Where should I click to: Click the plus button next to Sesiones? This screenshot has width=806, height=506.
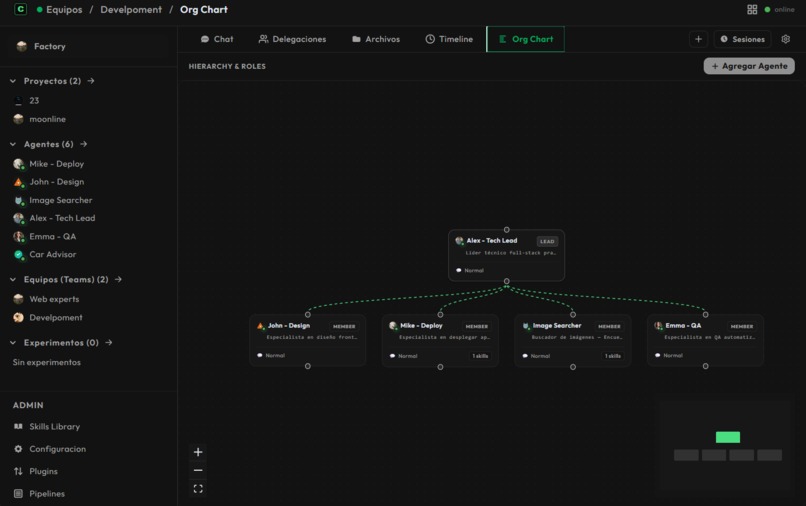click(698, 39)
